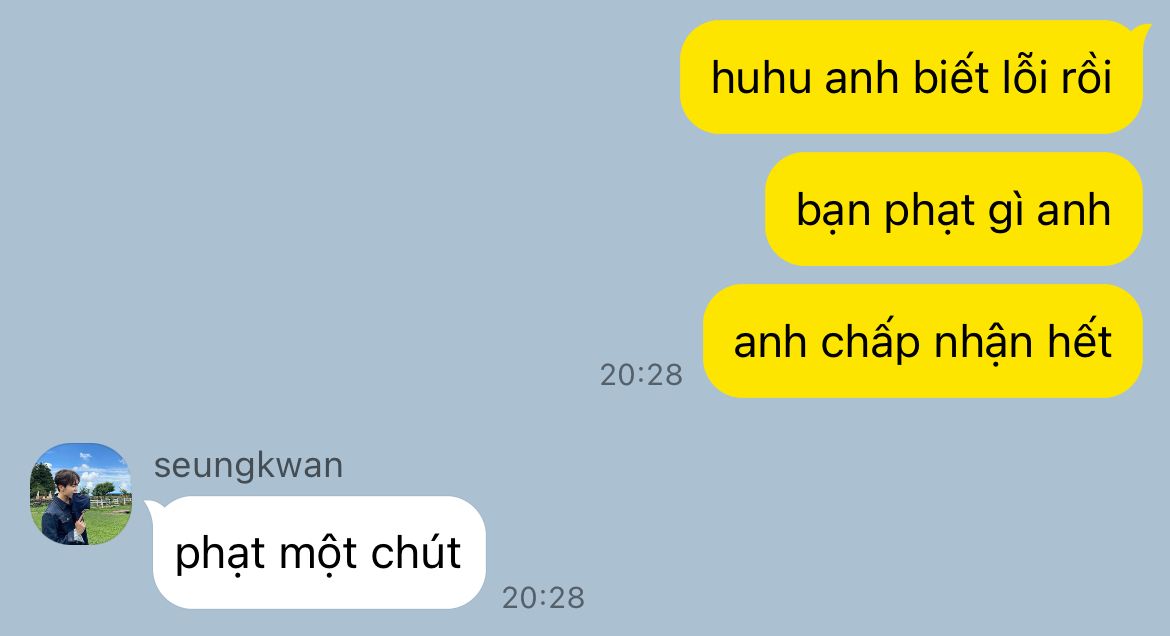Screen dimensions: 1170x636
Task: Click the tail of the white bubble
Action: (152, 508)
